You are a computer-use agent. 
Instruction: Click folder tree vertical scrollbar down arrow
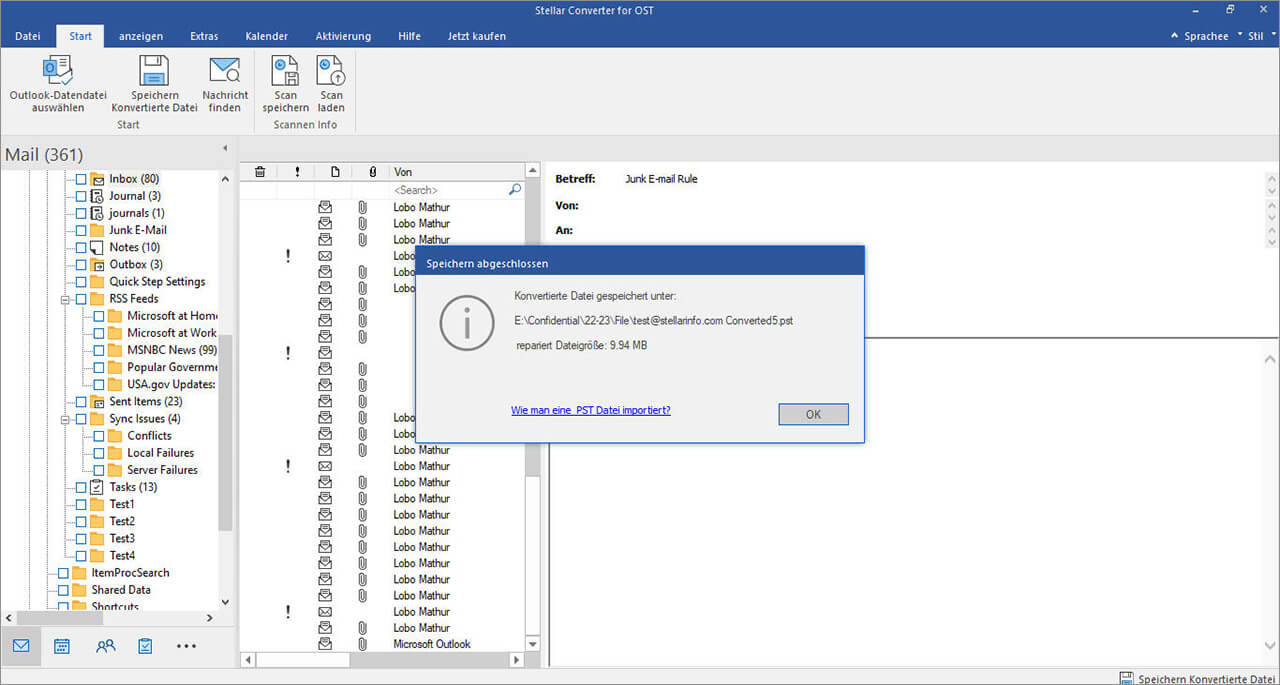[225, 602]
